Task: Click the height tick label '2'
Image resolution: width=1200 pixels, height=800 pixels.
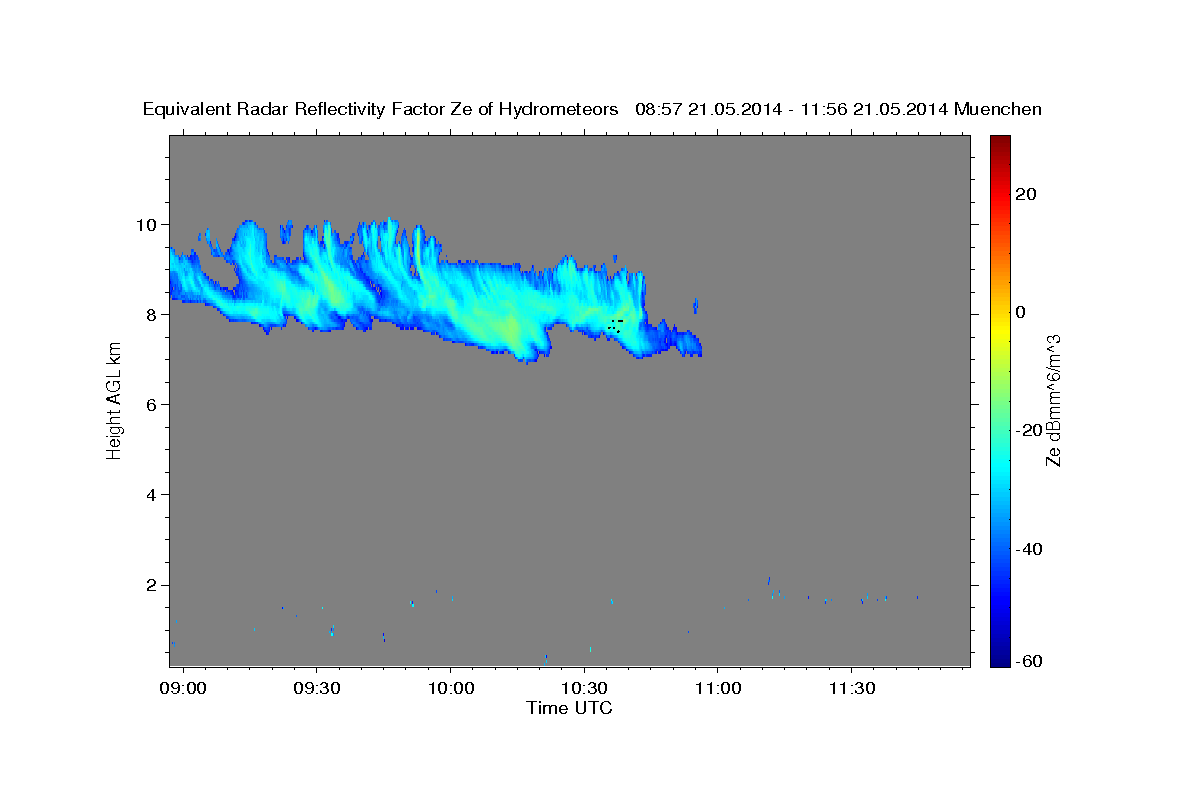Action: [152, 585]
